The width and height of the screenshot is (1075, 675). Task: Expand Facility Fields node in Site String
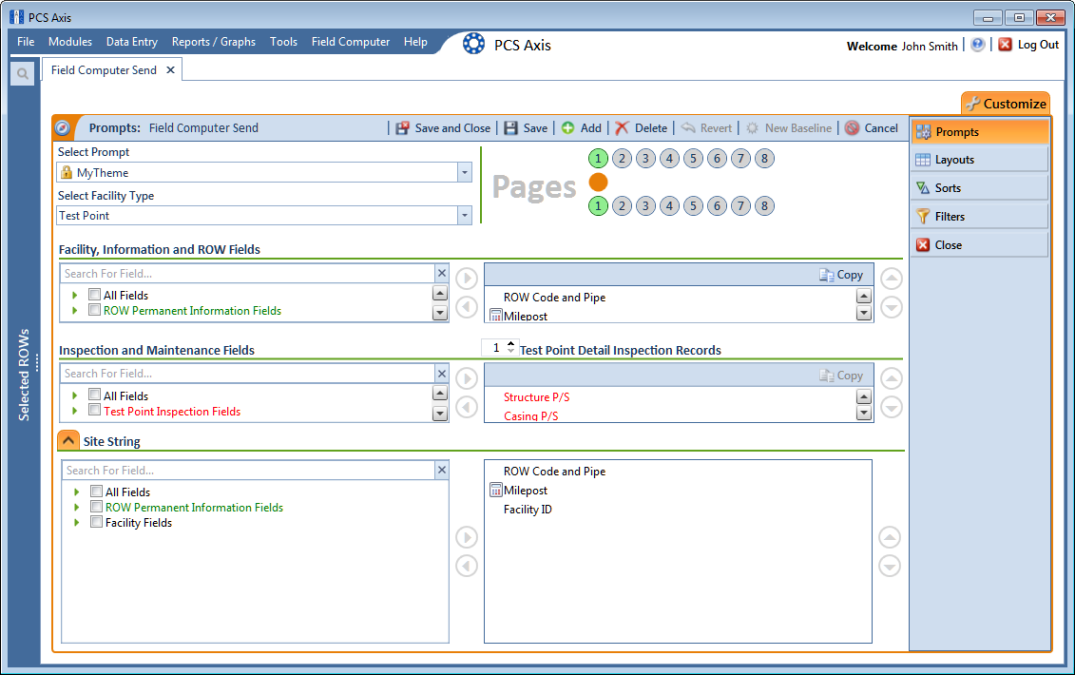pyautogui.click(x=77, y=522)
